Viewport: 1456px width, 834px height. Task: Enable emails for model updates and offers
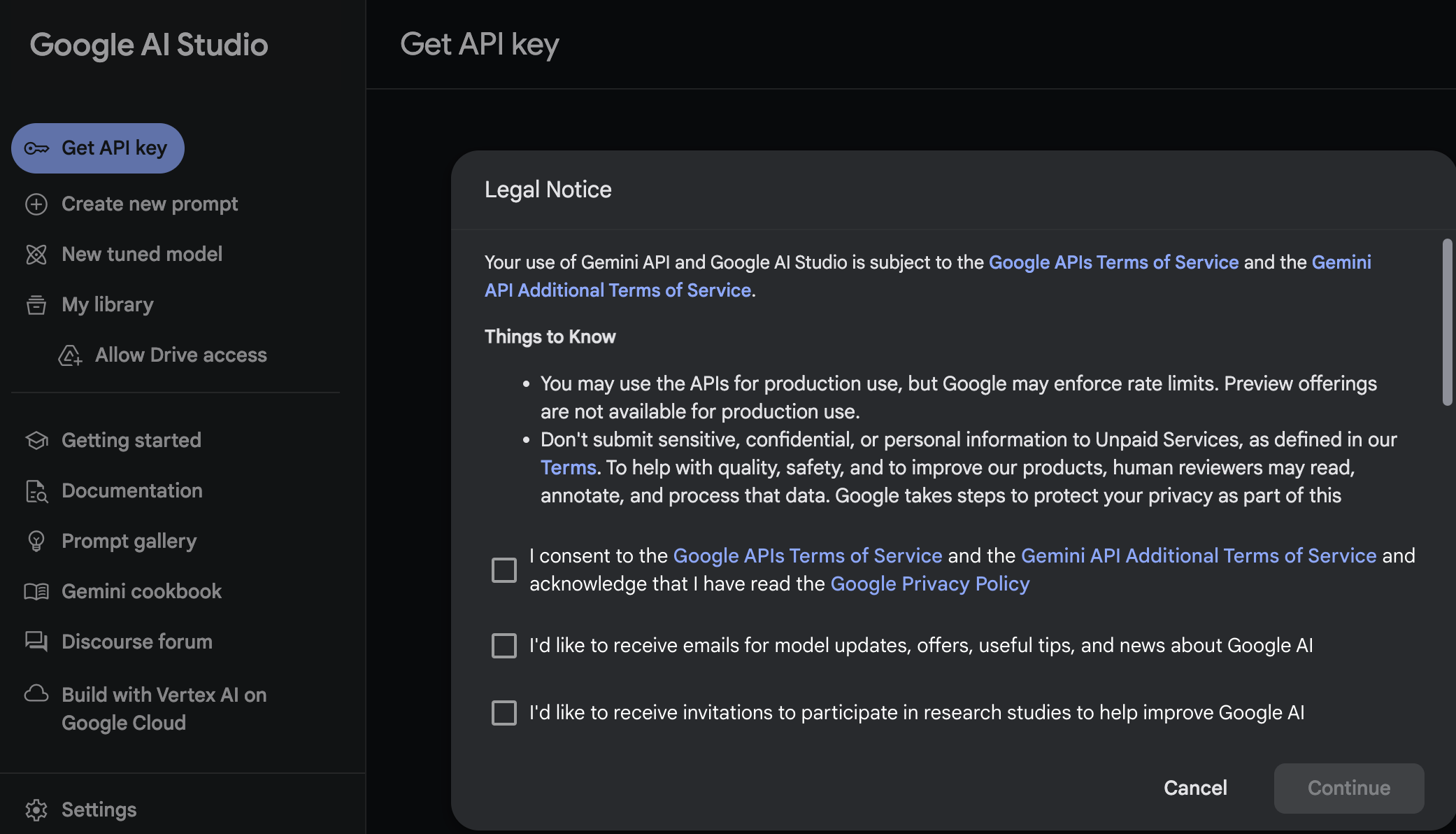click(x=504, y=645)
